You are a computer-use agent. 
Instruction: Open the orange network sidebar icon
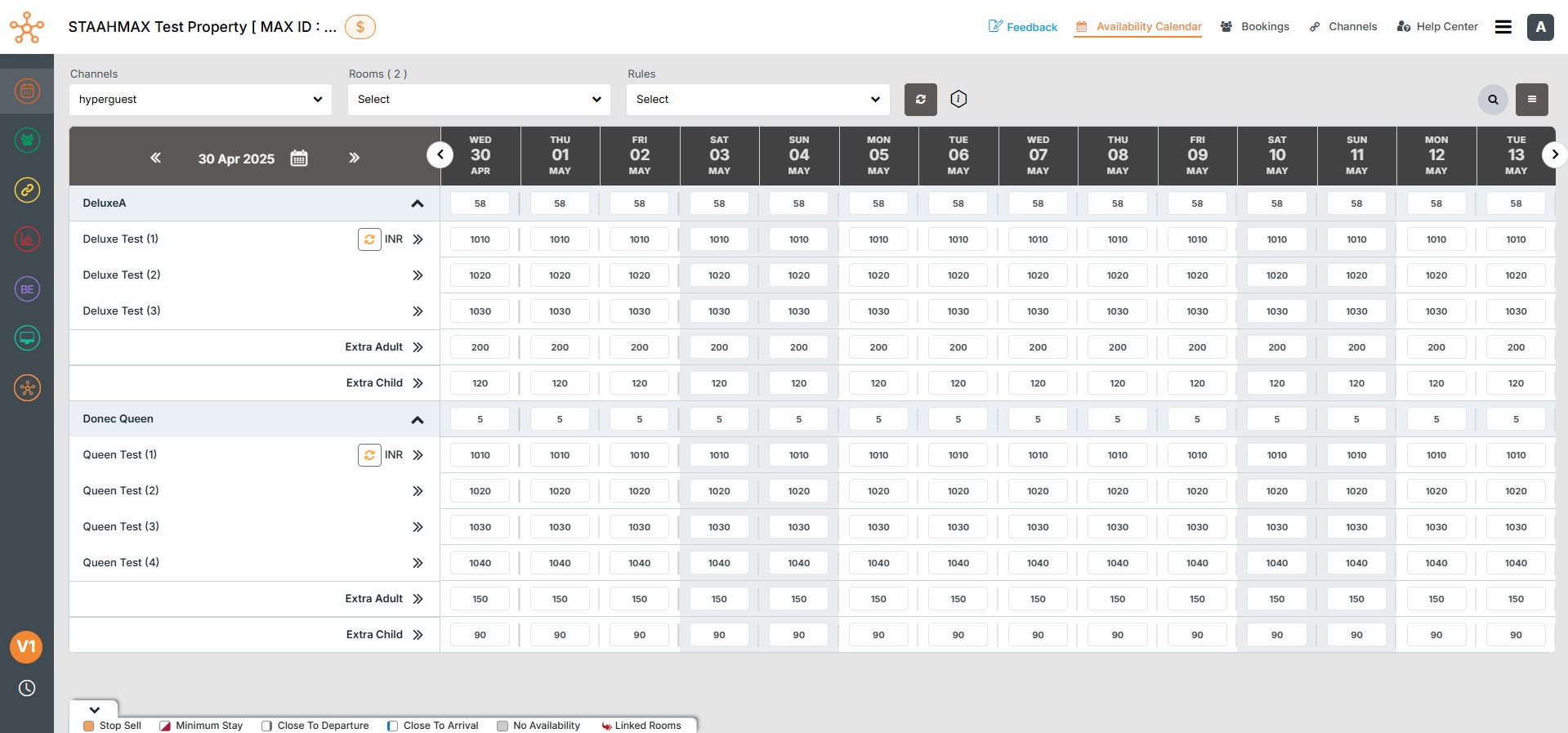(x=27, y=387)
